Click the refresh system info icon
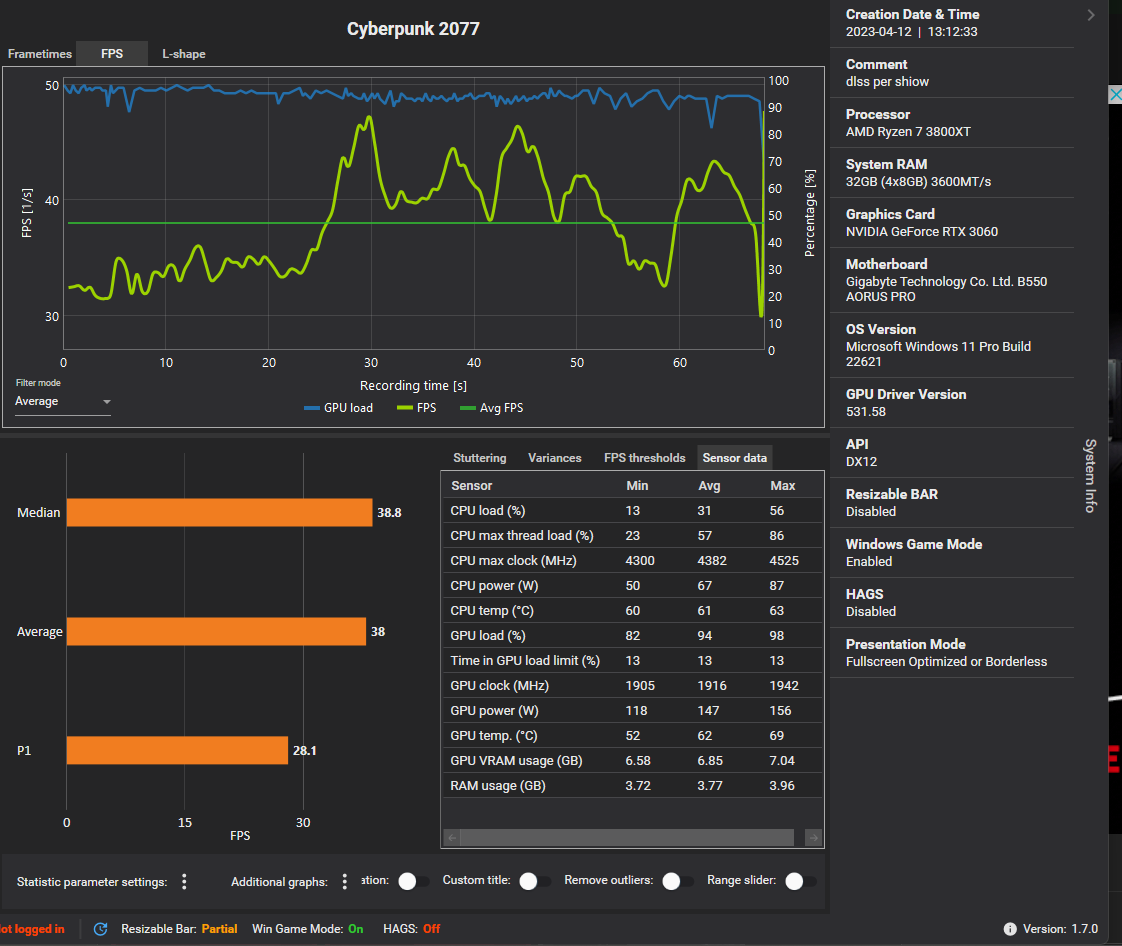The width and height of the screenshot is (1122, 946). point(101,929)
